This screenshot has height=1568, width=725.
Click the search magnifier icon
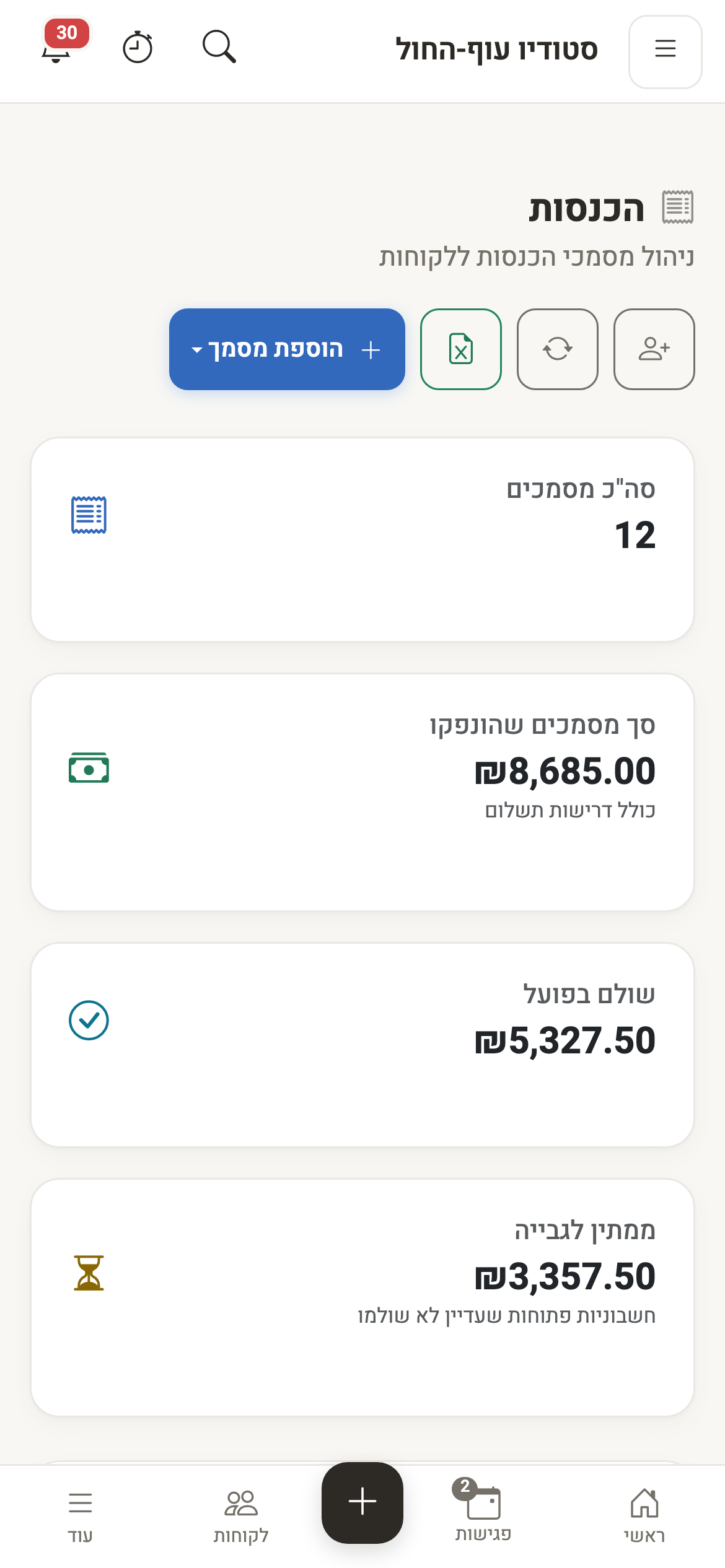click(219, 47)
